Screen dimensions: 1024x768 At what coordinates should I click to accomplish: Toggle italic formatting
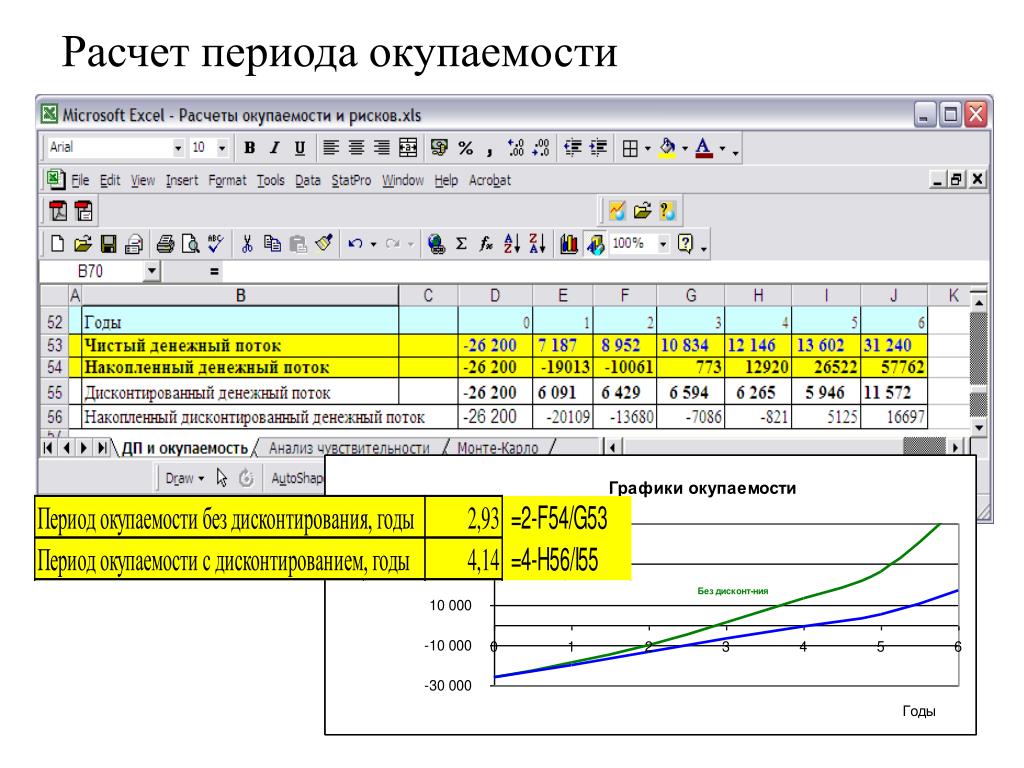pyautogui.click(x=274, y=148)
